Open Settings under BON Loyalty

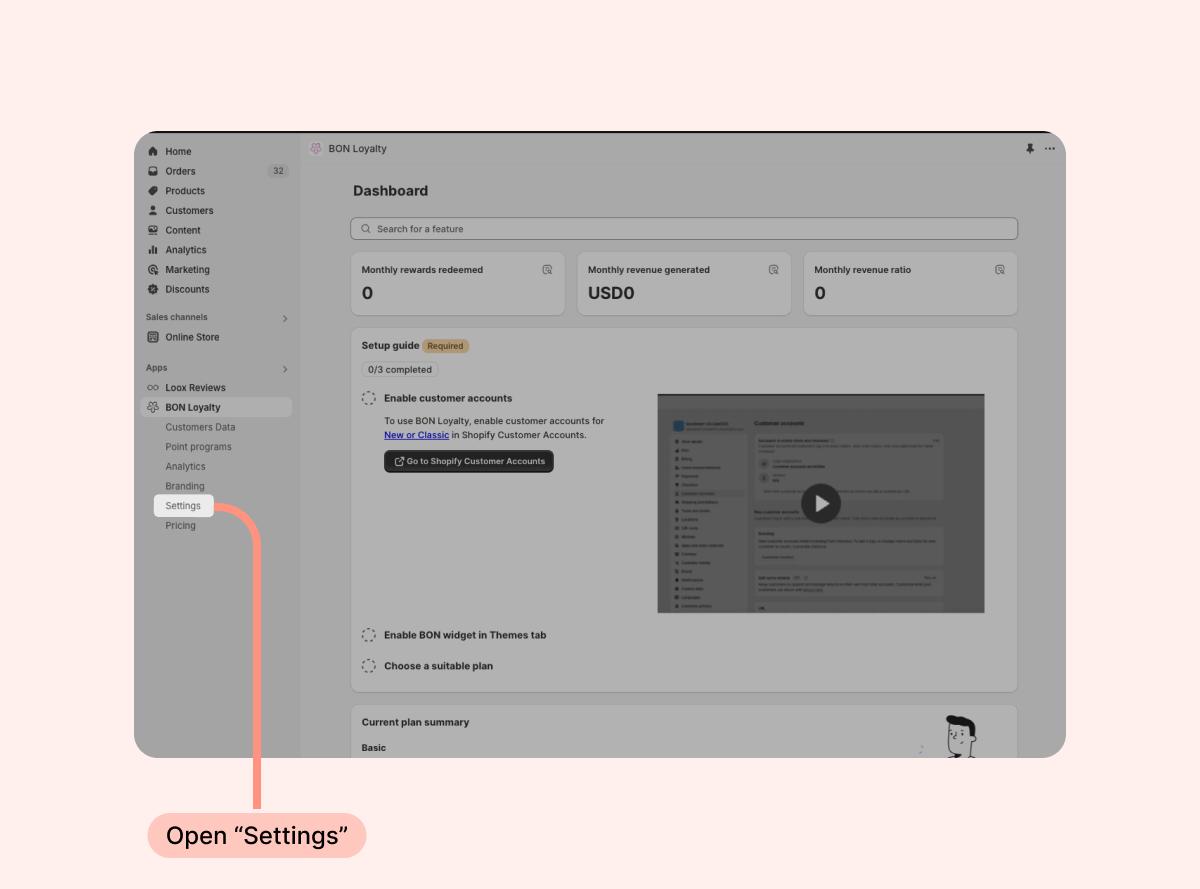184,506
